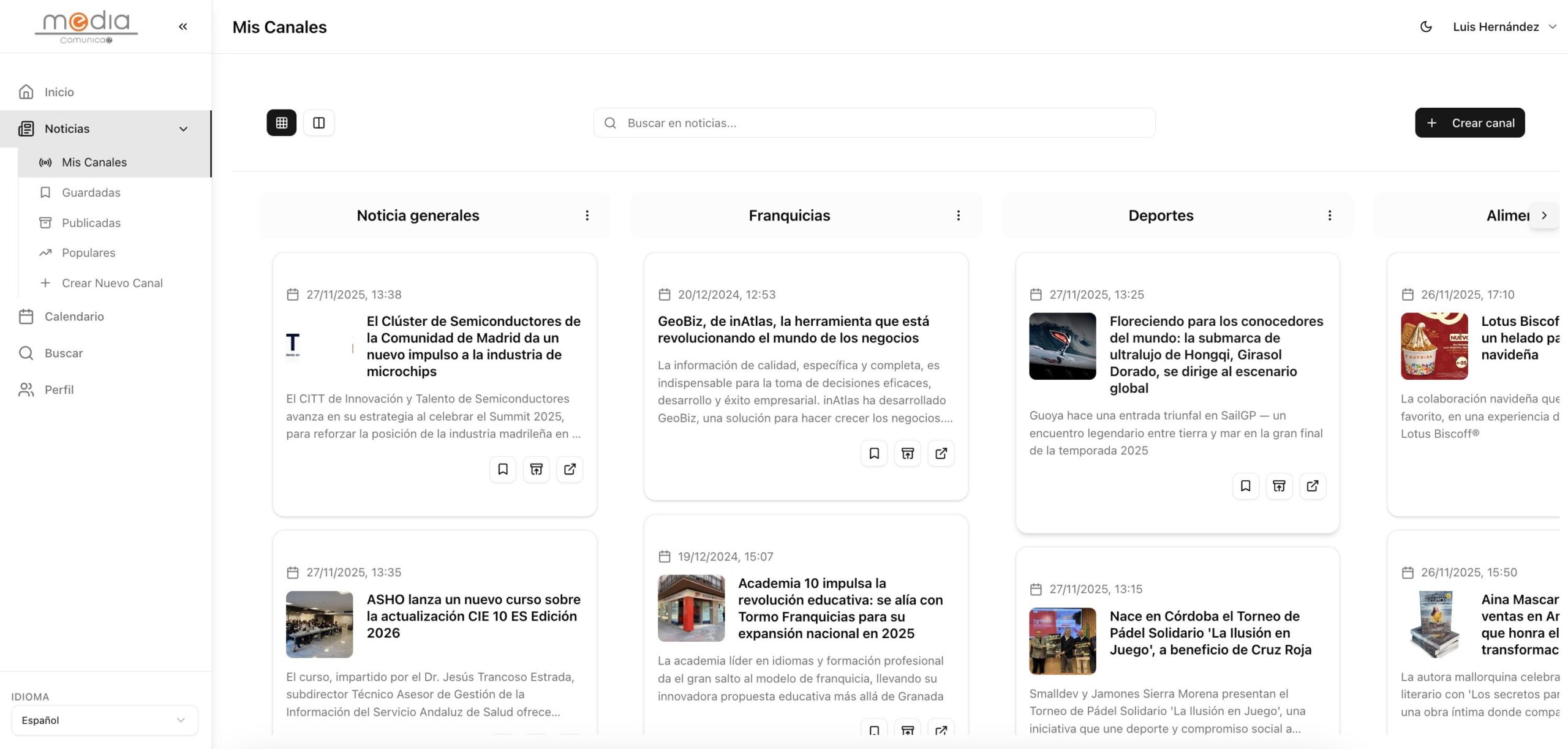Select the grid view layout icon
The image size is (1568, 749).
[281, 122]
